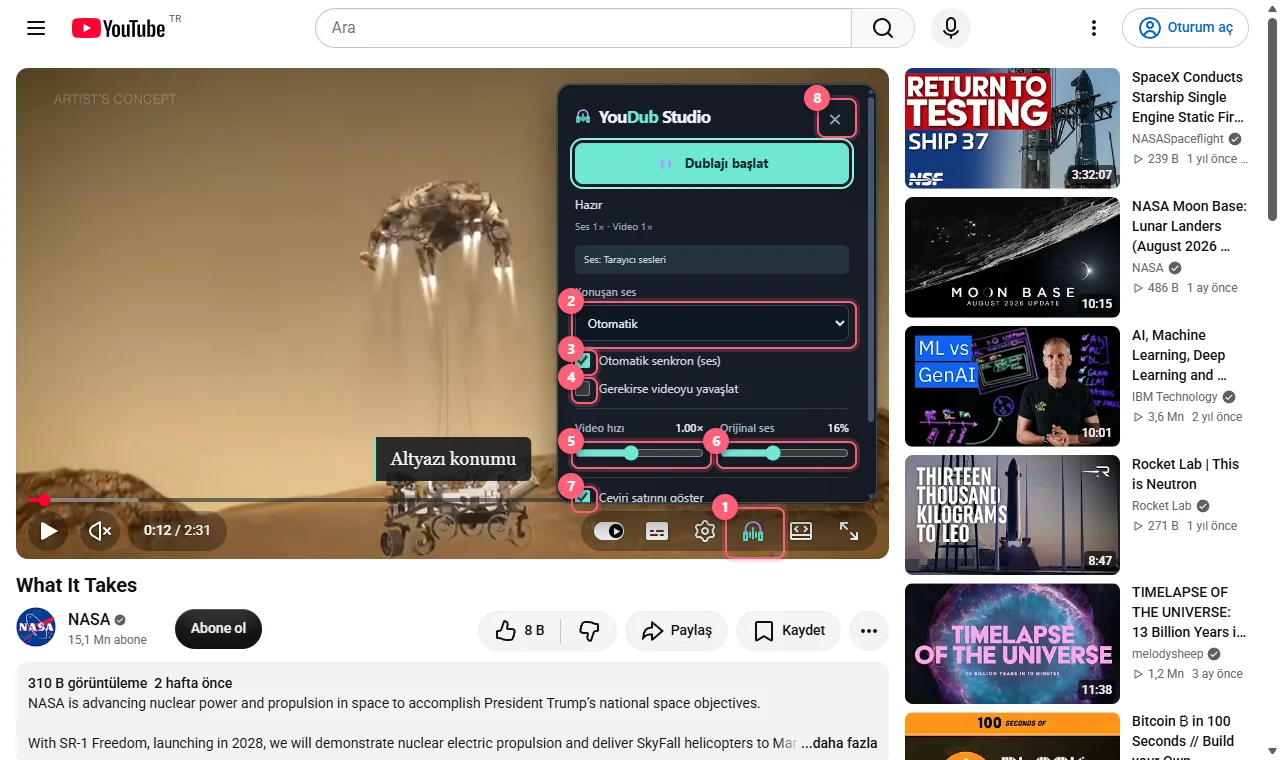Open the Timelapse of the Universe thumbnail
Screen dimensions: 1280x760
point(1012,644)
